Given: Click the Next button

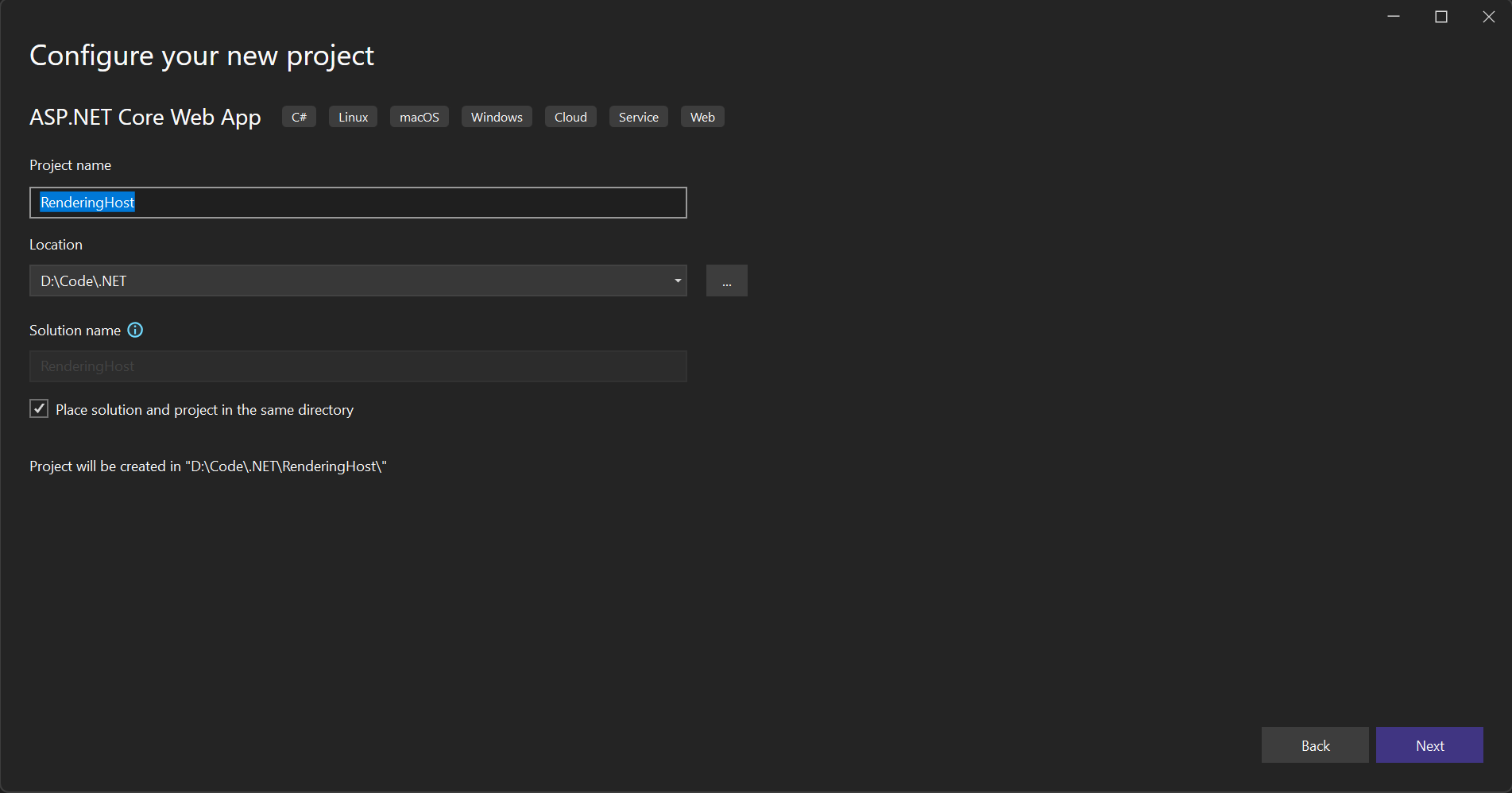Looking at the screenshot, I should pos(1429,745).
